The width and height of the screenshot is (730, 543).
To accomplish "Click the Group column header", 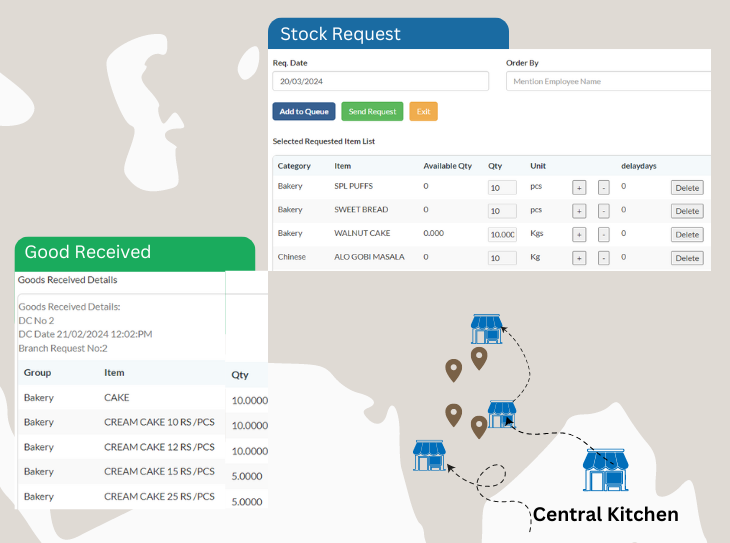I will click(x=37, y=373).
